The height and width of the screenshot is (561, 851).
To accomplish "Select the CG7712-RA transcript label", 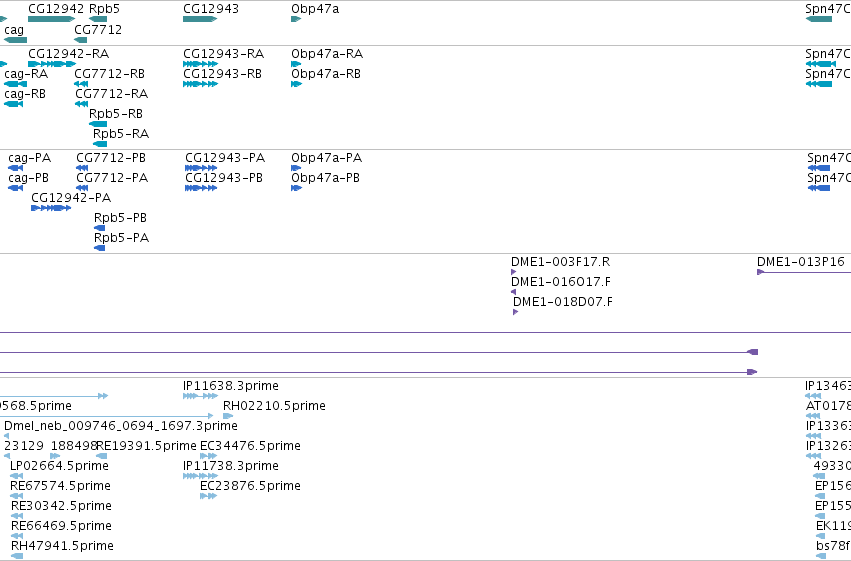I will (111, 94).
